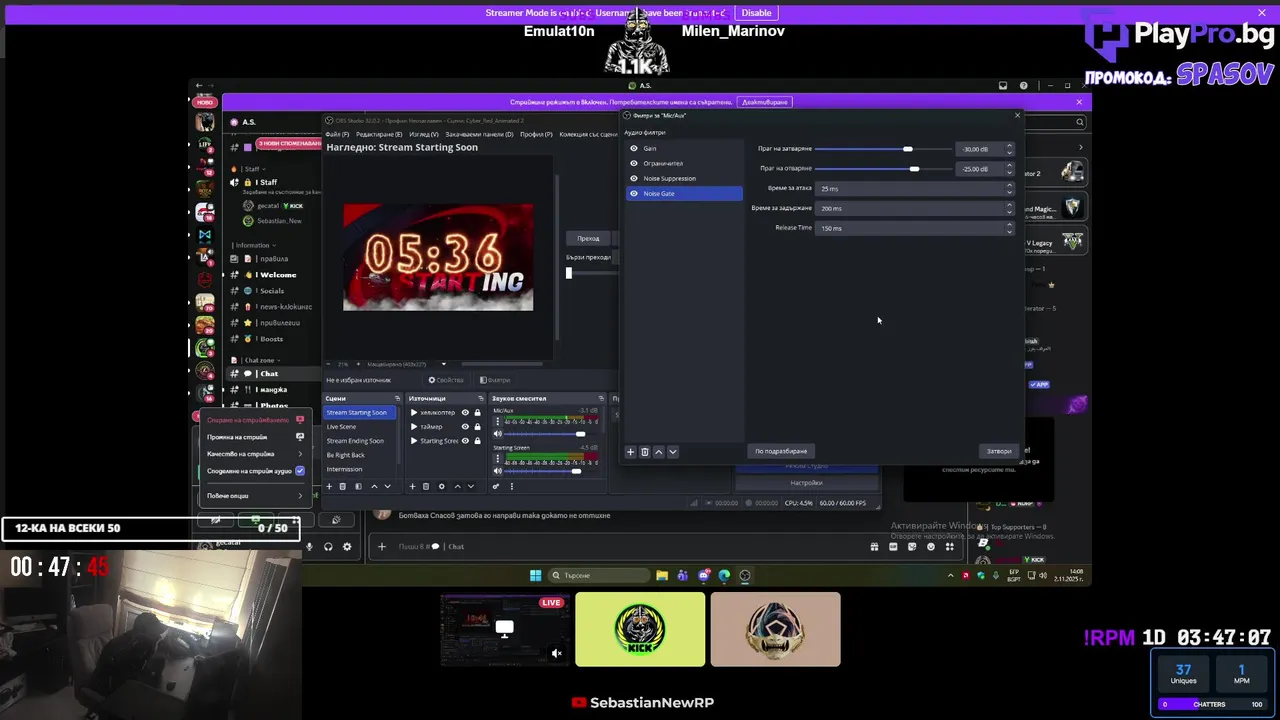Delete the selected filter with the trash icon

pos(645,452)
